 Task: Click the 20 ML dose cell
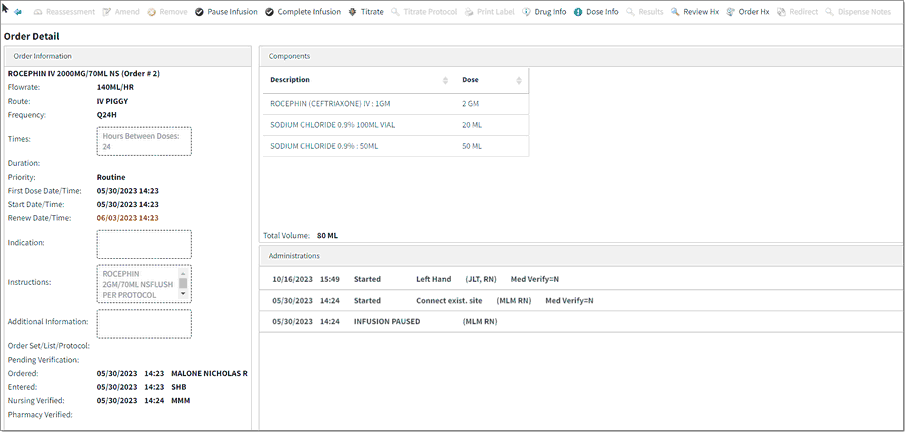[471, 125]
